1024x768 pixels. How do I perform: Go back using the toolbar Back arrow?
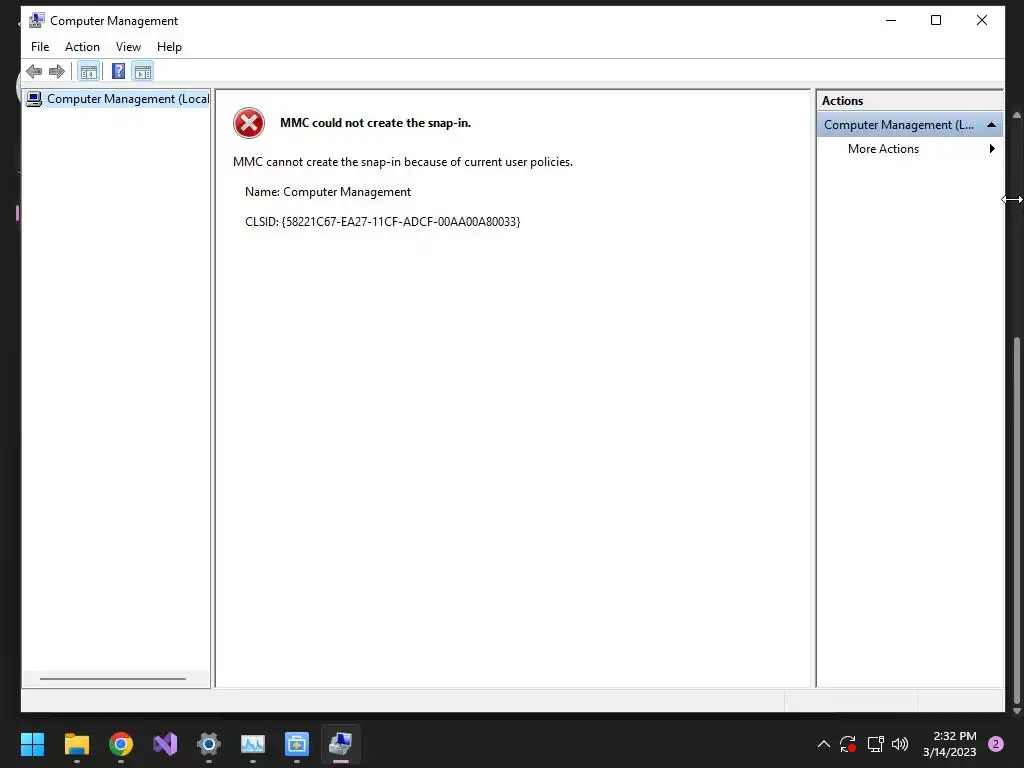[x=34, y=71]
